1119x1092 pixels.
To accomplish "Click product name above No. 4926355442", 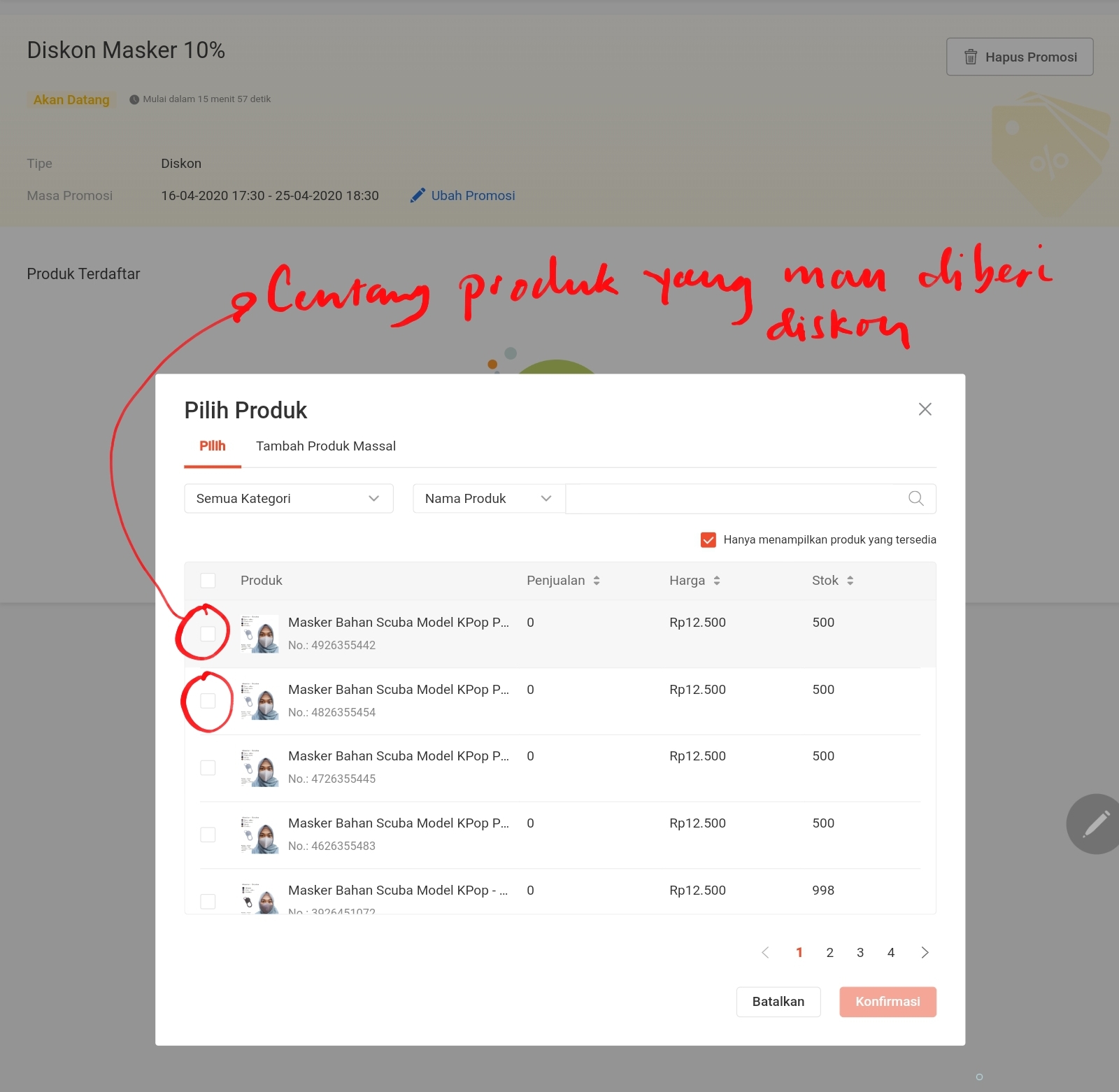I will click(x=399, y=622).
